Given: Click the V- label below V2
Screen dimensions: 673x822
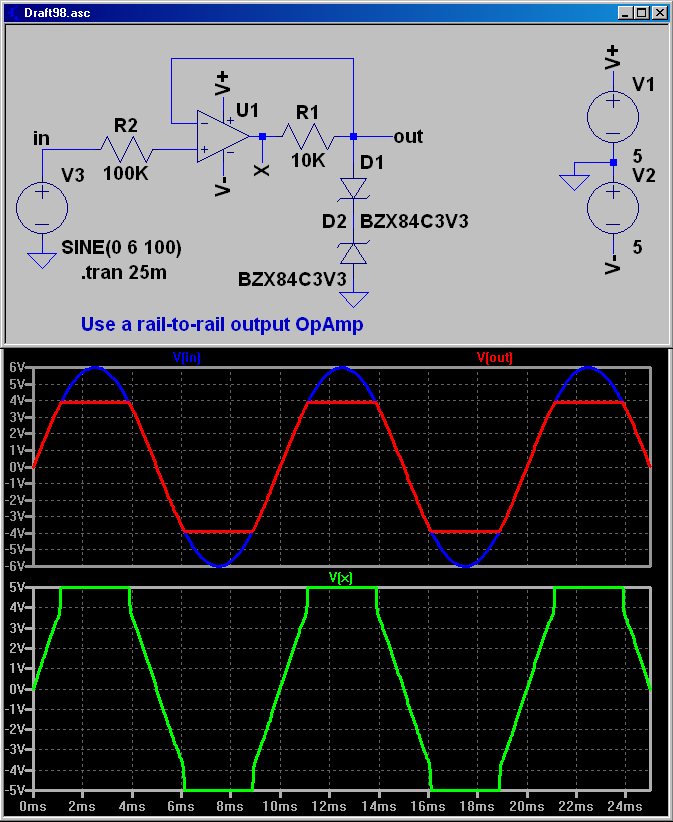Looking at the screenshot, I should 612,264.
